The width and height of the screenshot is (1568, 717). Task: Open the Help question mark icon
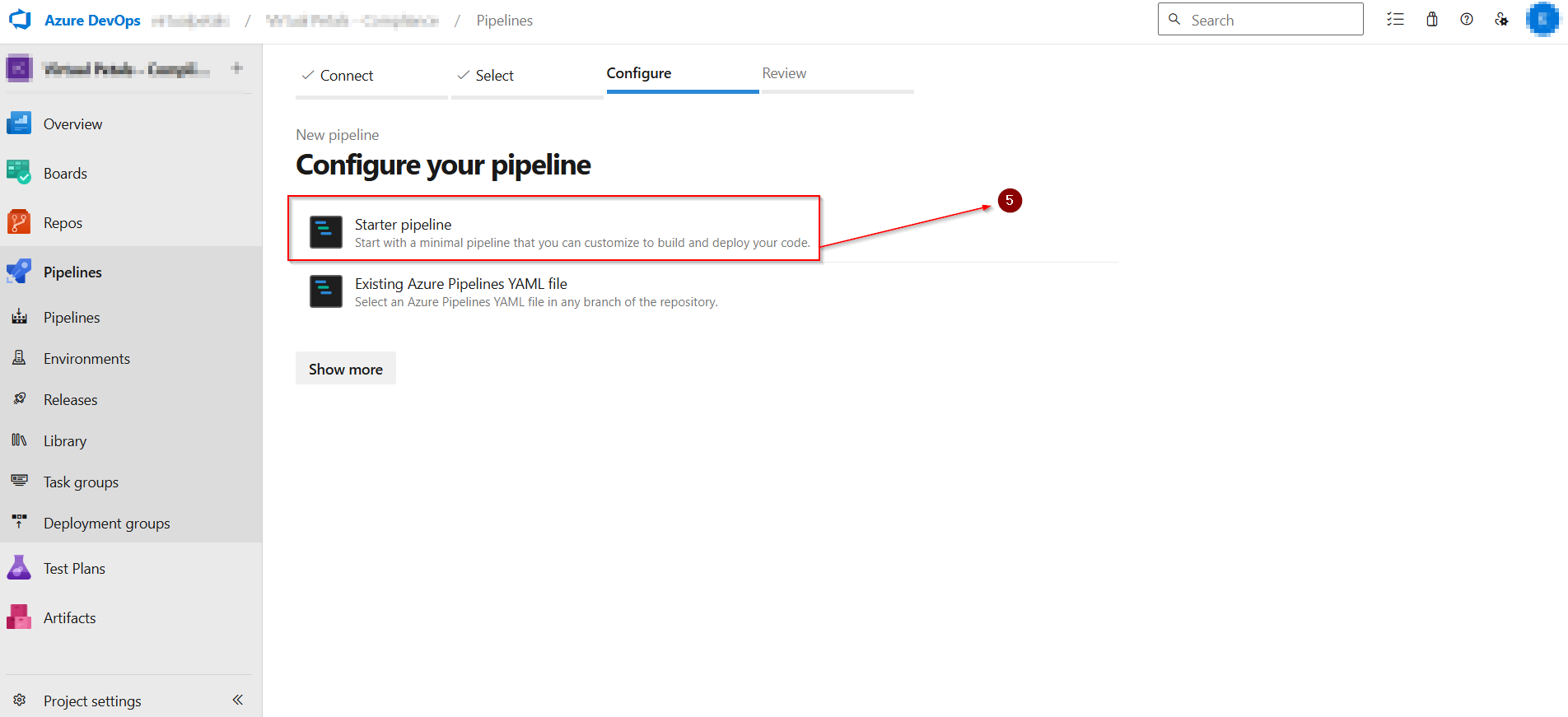(1467, 19)
